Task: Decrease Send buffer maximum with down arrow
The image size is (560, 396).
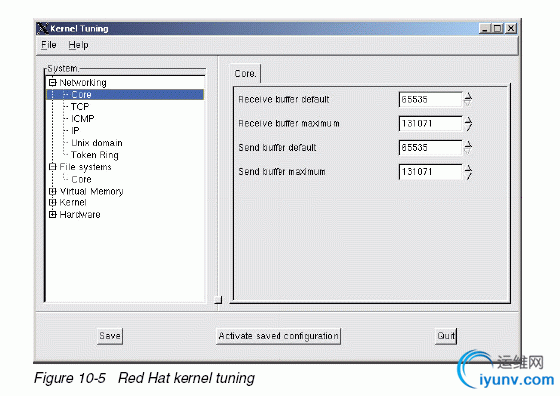Action: point(468,175)
